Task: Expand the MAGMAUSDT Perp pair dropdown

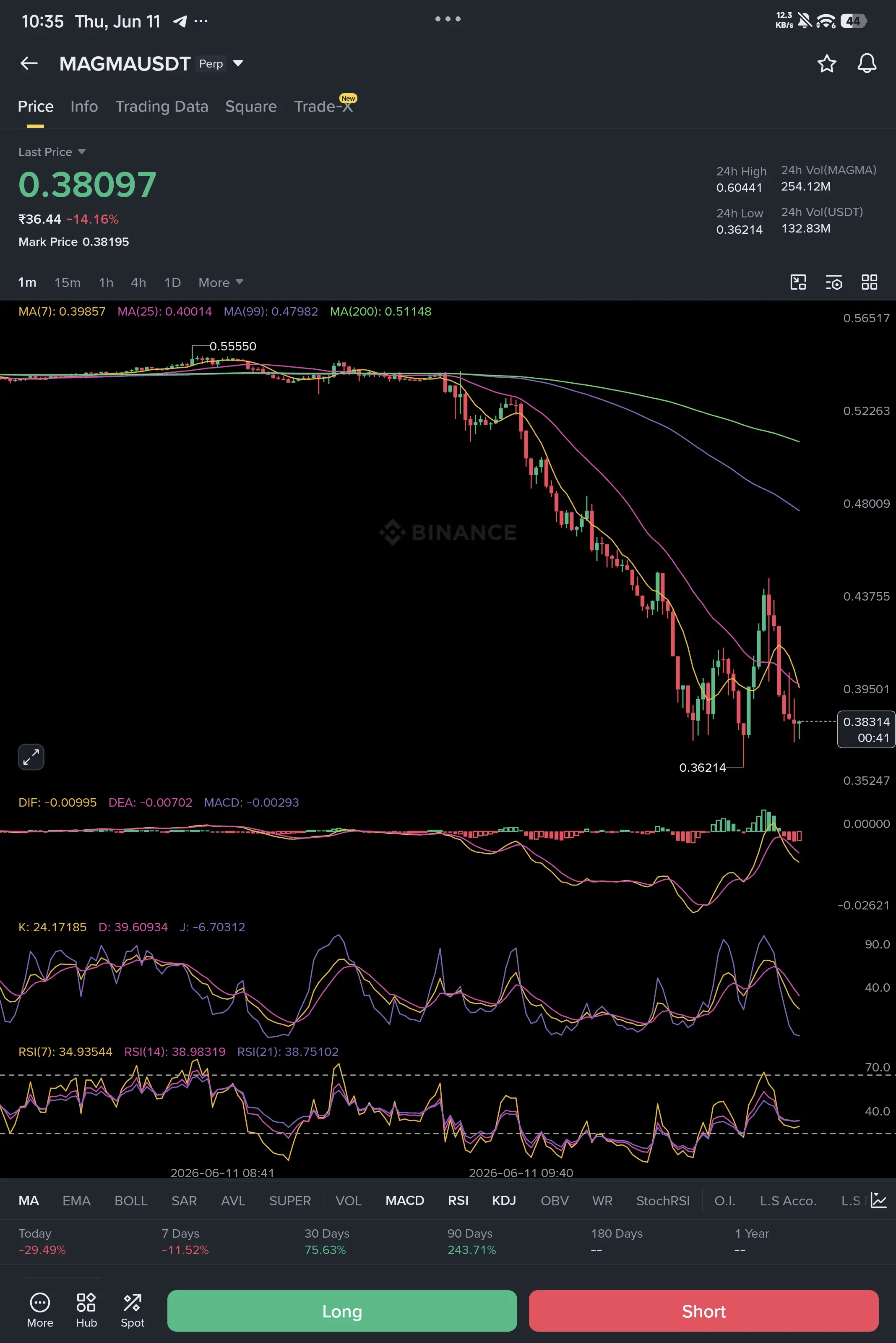Action: click(x=238, y=63)
